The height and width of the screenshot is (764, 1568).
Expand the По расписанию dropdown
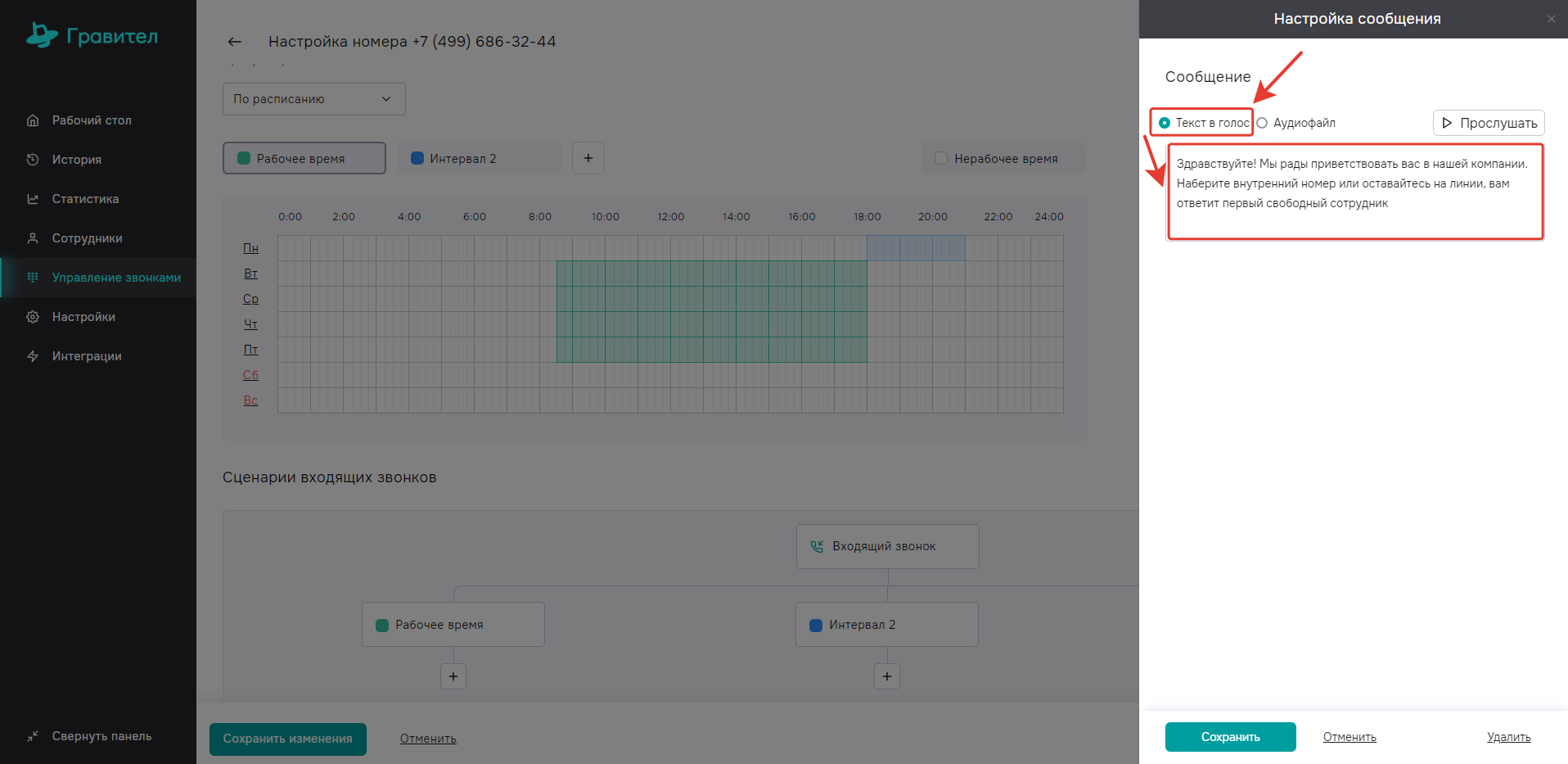(x=313, y=99)
